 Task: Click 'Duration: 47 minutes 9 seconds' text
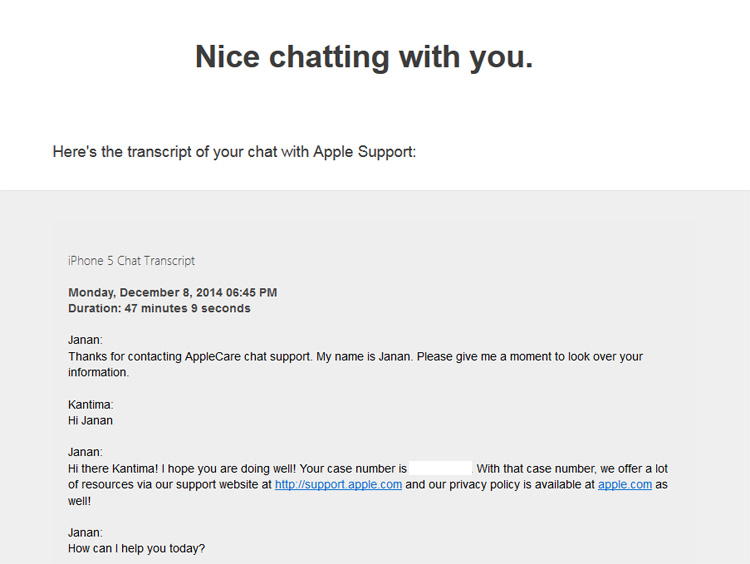tap(159, 309)
